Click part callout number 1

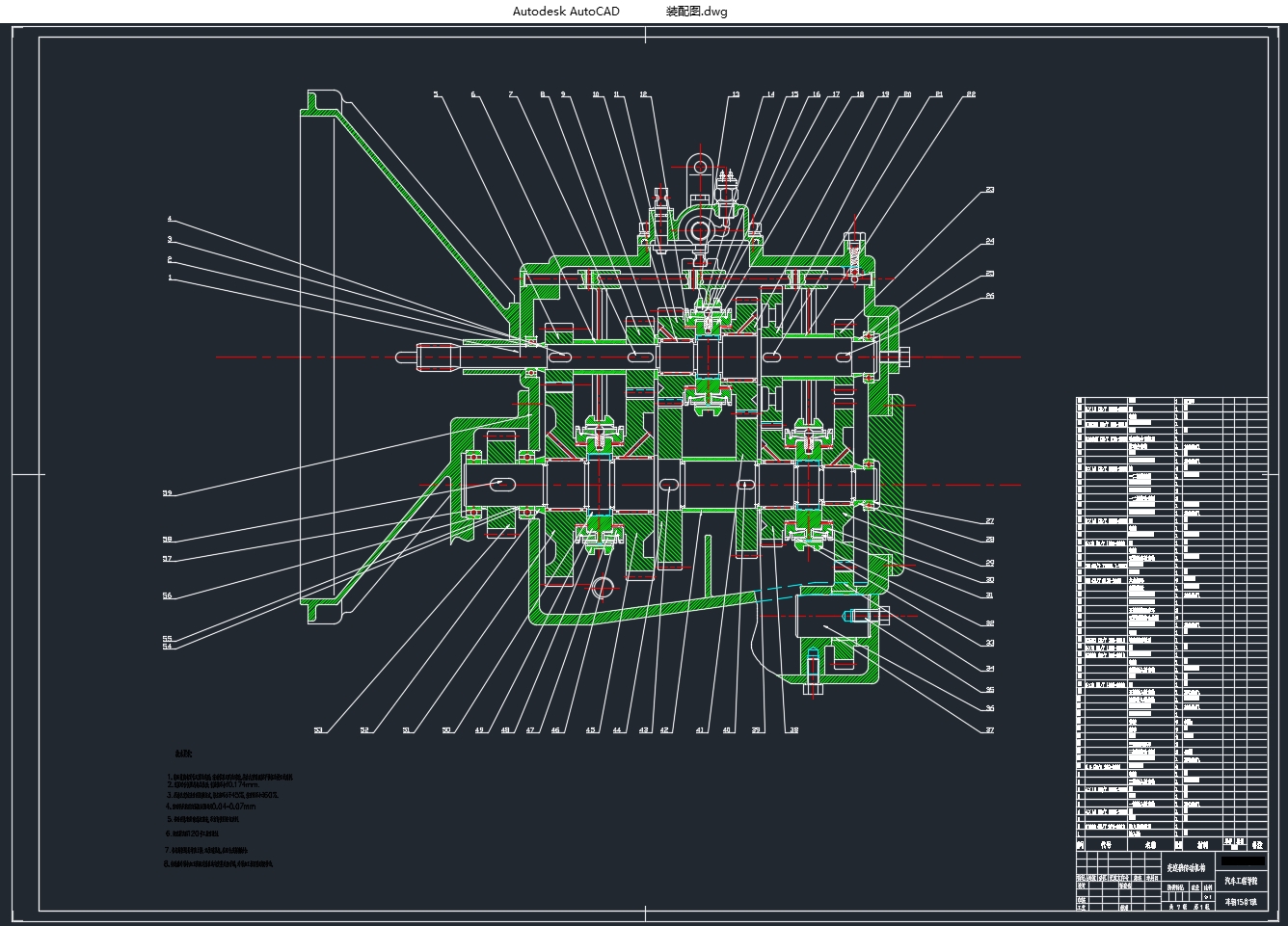[170, 278]
